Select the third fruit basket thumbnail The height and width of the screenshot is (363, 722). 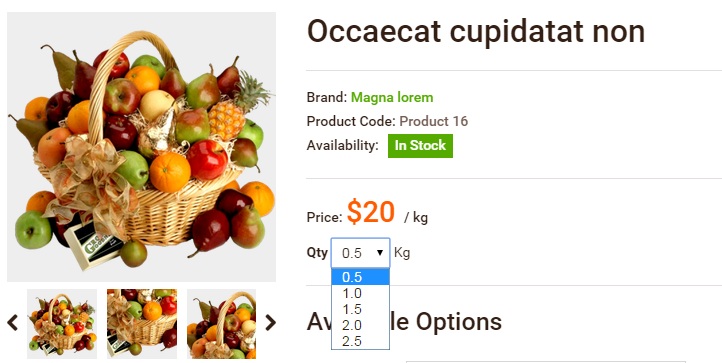click(221, 324)
